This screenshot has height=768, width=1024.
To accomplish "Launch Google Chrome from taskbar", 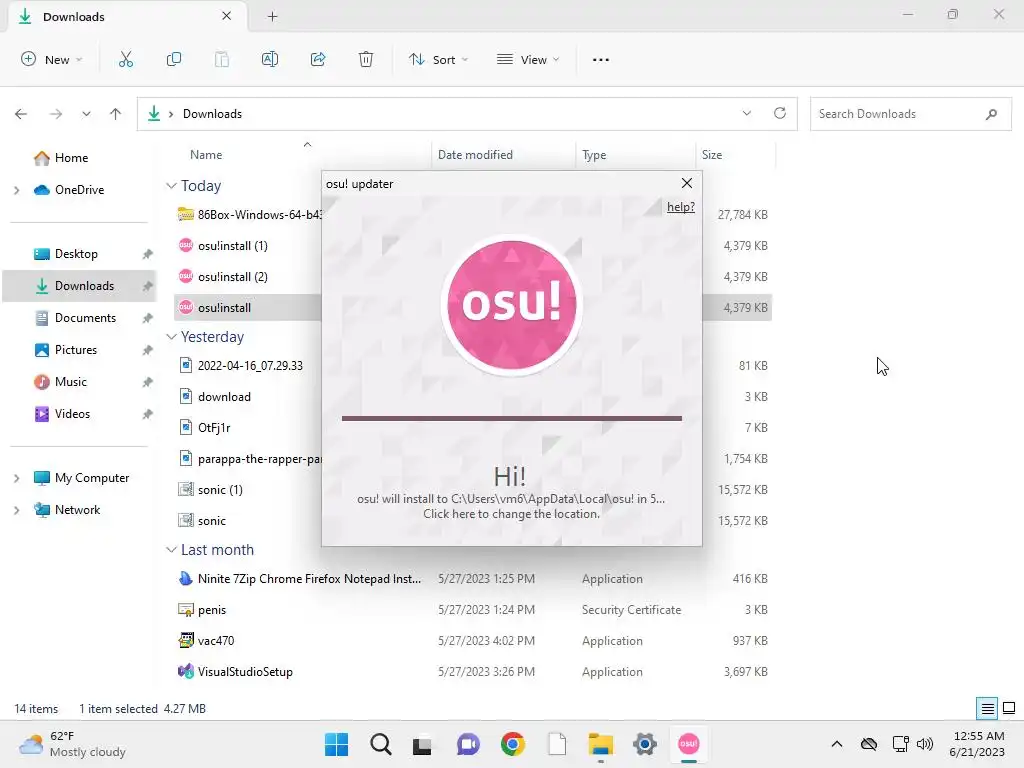I will [x=513, y=744].
